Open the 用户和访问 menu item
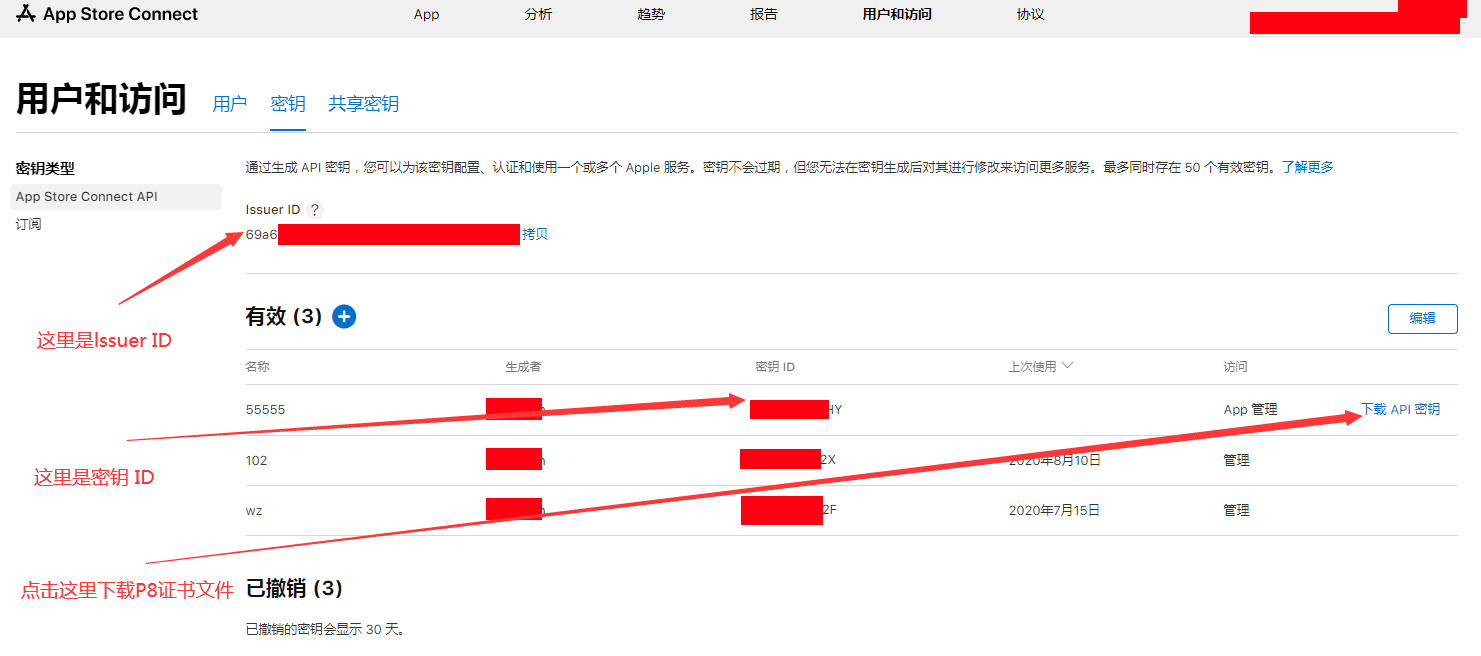This screenshot has height=656, width=1481. [897, 14]
